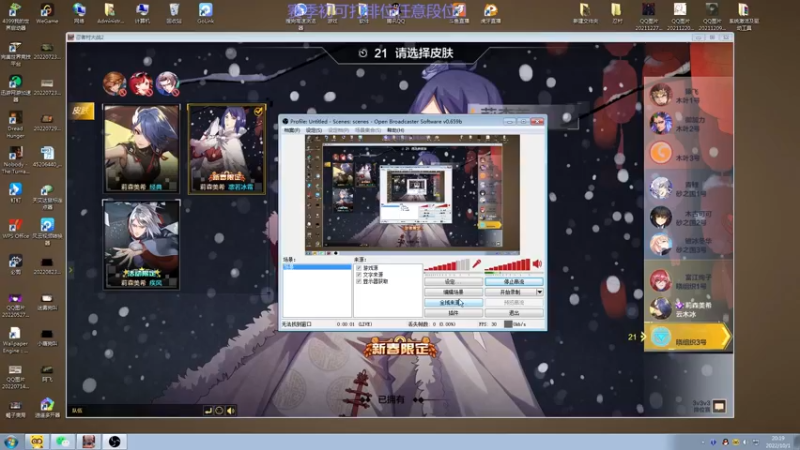
Task: Click the sound icon at the game's bottom bar
Action: (x=231, y=410)
